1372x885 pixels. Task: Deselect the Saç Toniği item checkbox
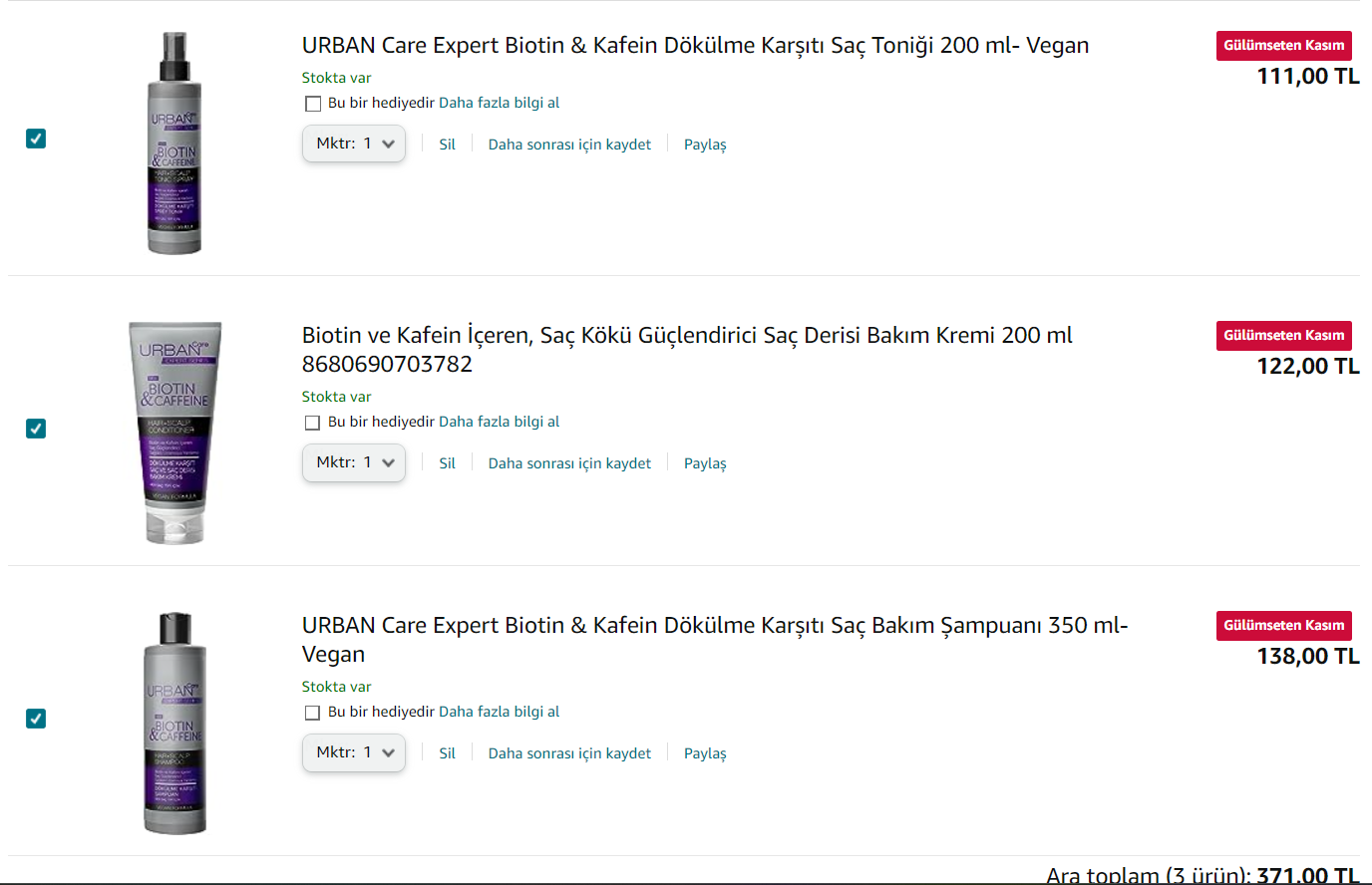36,139
